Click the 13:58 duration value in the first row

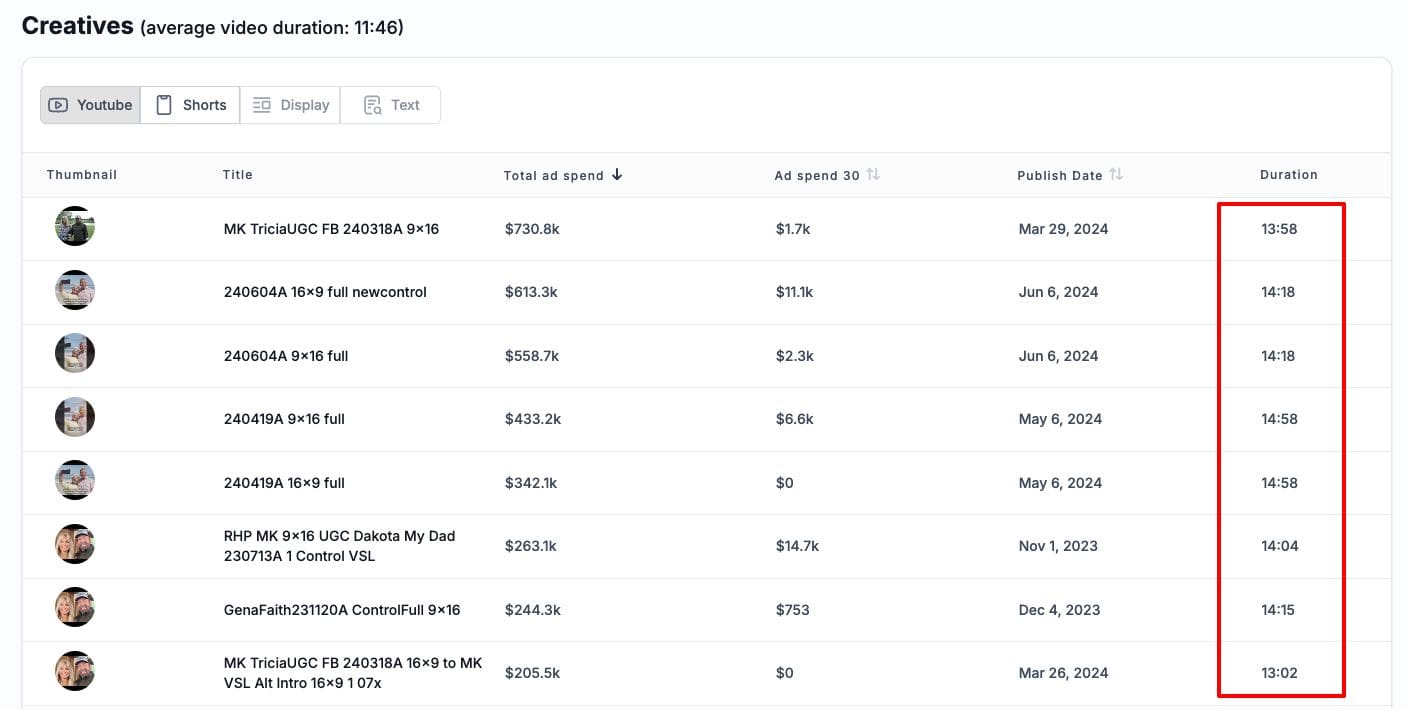click(x=1281, y=228)
